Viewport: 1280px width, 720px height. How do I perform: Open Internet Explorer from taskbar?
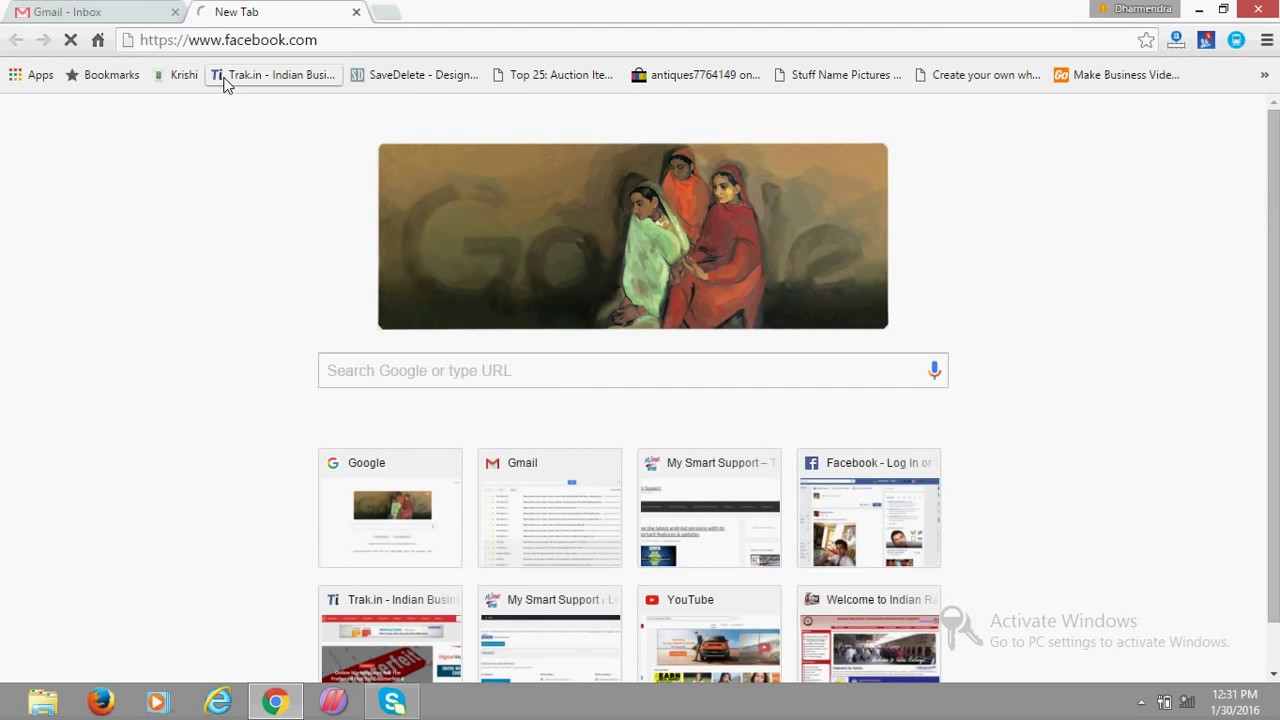[x=217, y=702]
